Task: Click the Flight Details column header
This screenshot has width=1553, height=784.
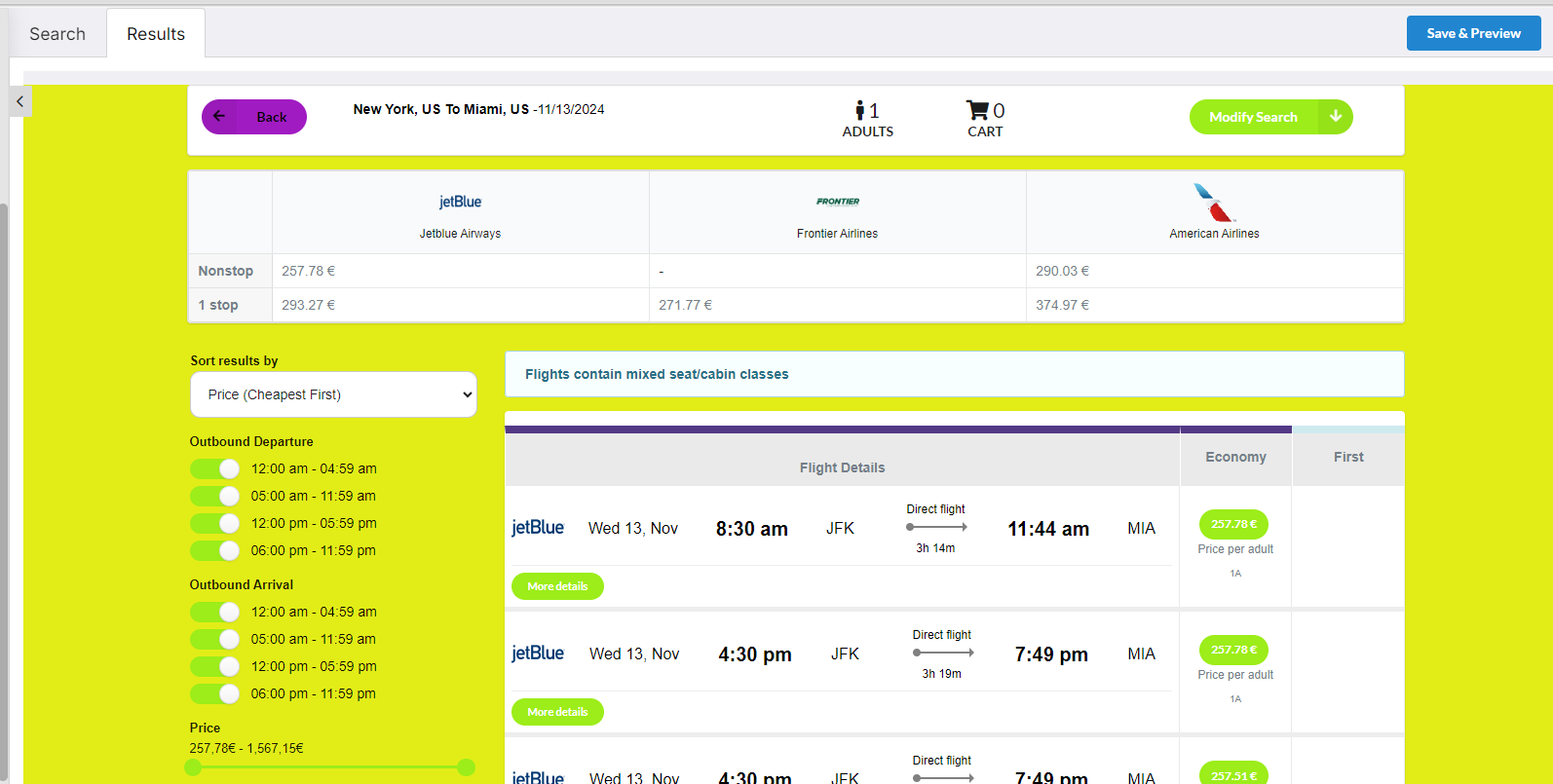Action: pyautogui.click(x=842, y=467)
